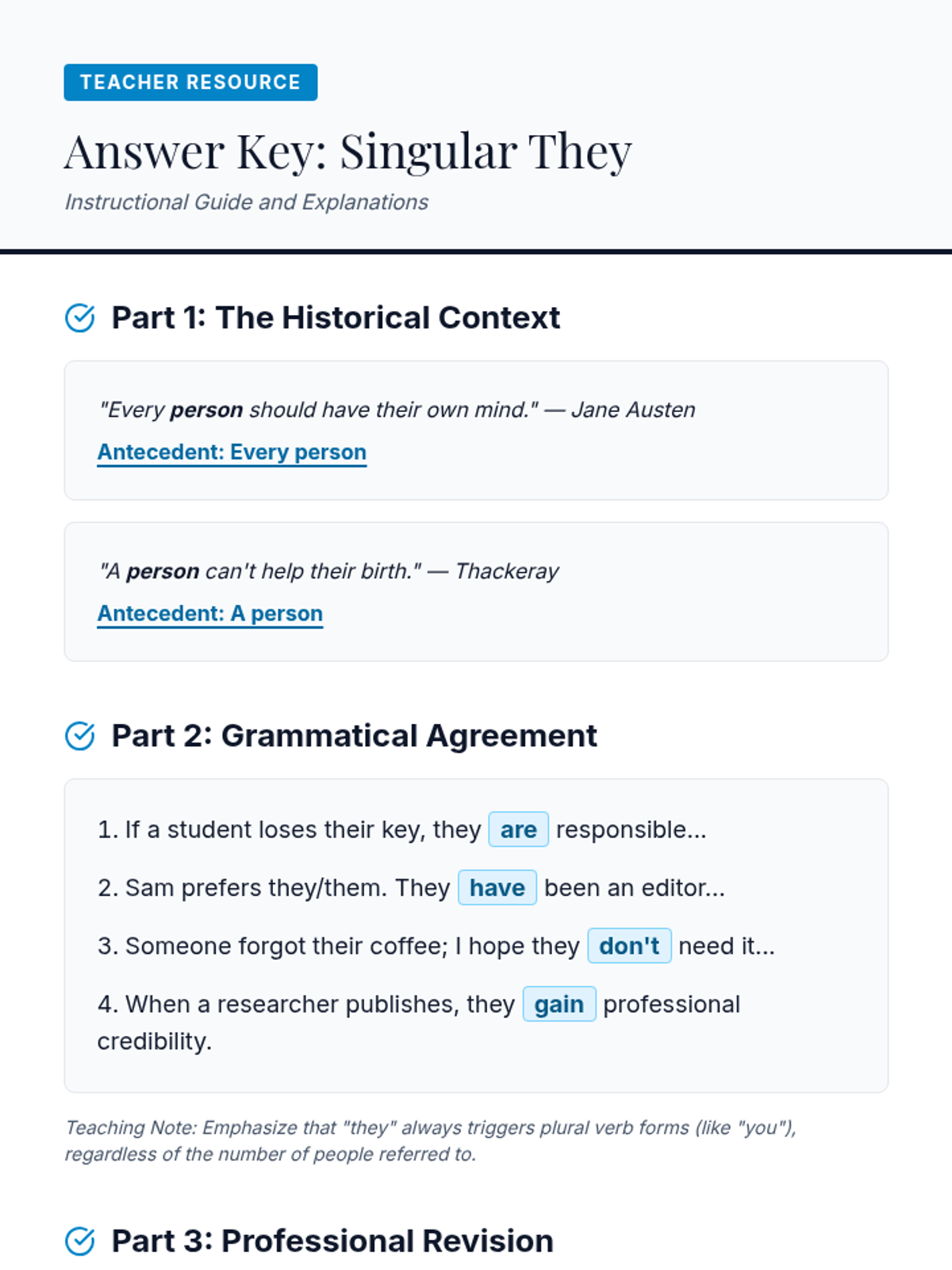
Task: Open the 'Antecedent: Every person' link
Action: (x=232, y=452)
